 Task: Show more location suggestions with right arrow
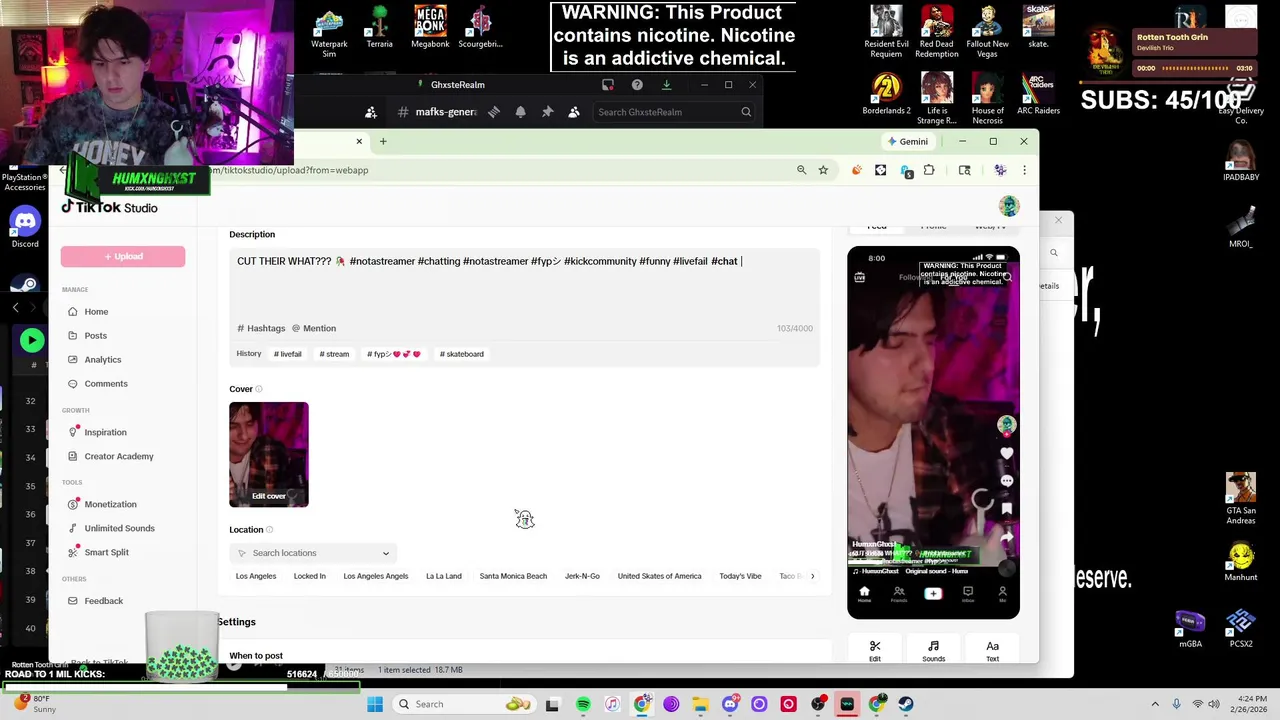pos(812,576)
